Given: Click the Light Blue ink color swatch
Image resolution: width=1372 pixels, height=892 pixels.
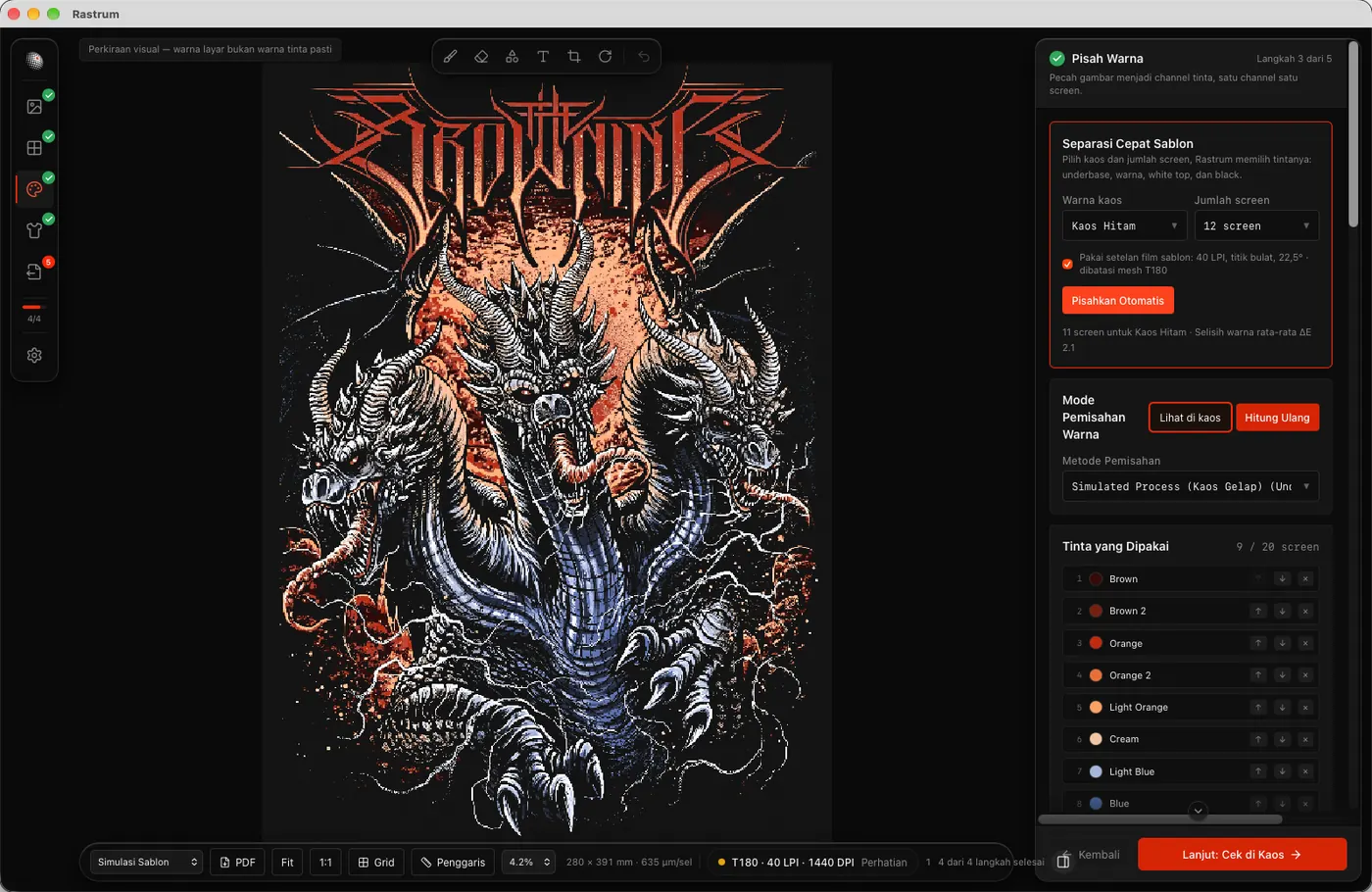Looking at the screenshot, I should [1096, 771].
